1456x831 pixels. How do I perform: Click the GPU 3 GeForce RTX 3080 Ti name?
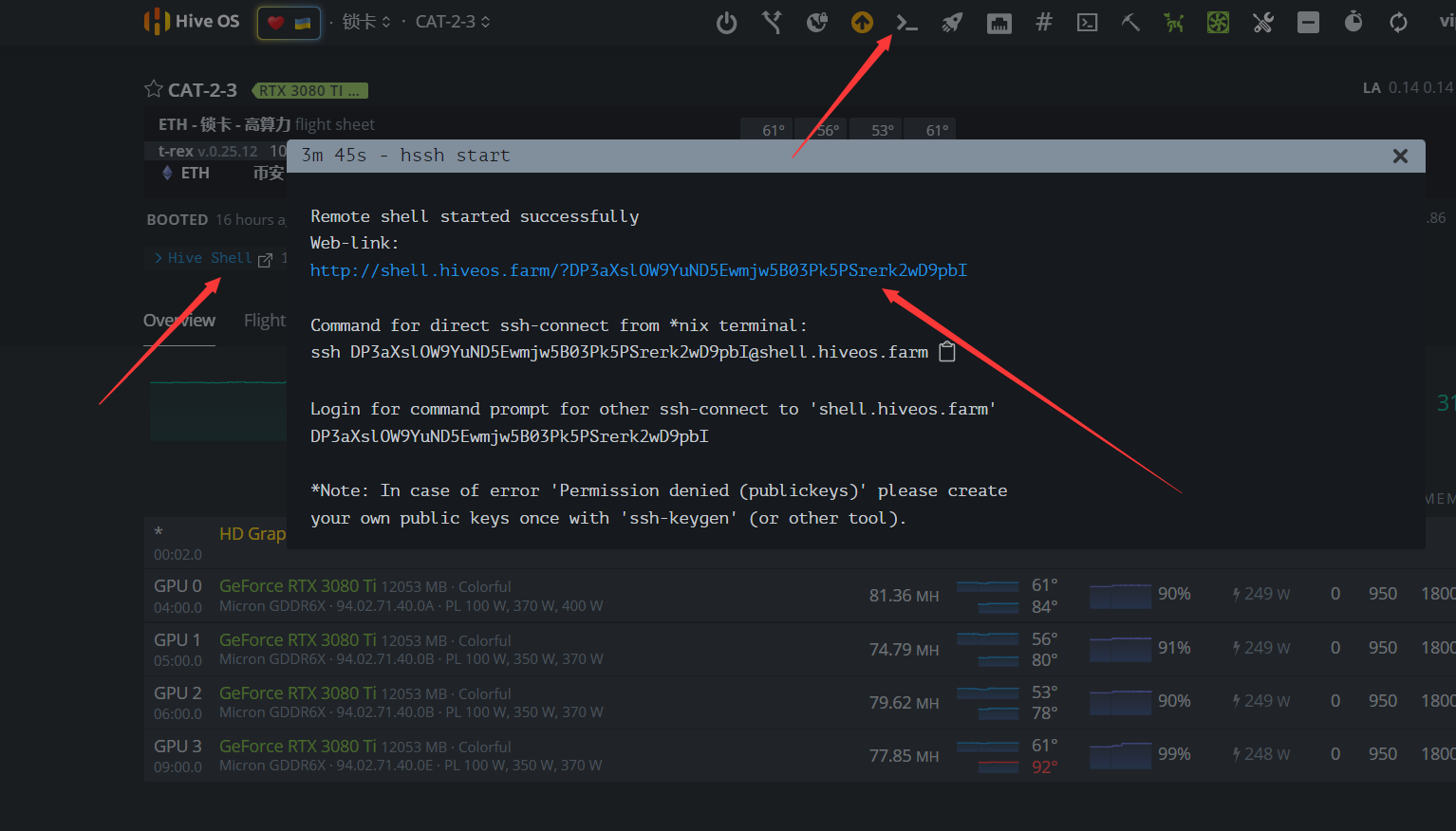(298, 747)
